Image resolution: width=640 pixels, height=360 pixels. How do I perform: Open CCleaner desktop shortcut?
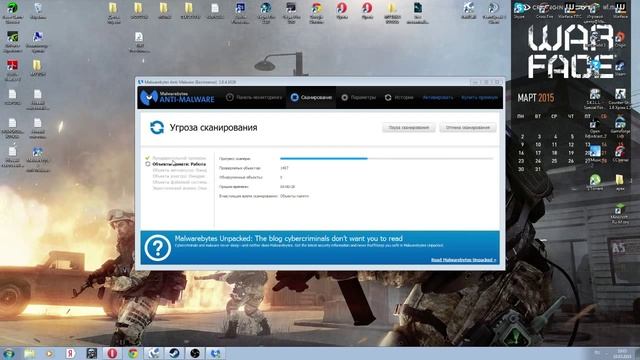point(620,153)
